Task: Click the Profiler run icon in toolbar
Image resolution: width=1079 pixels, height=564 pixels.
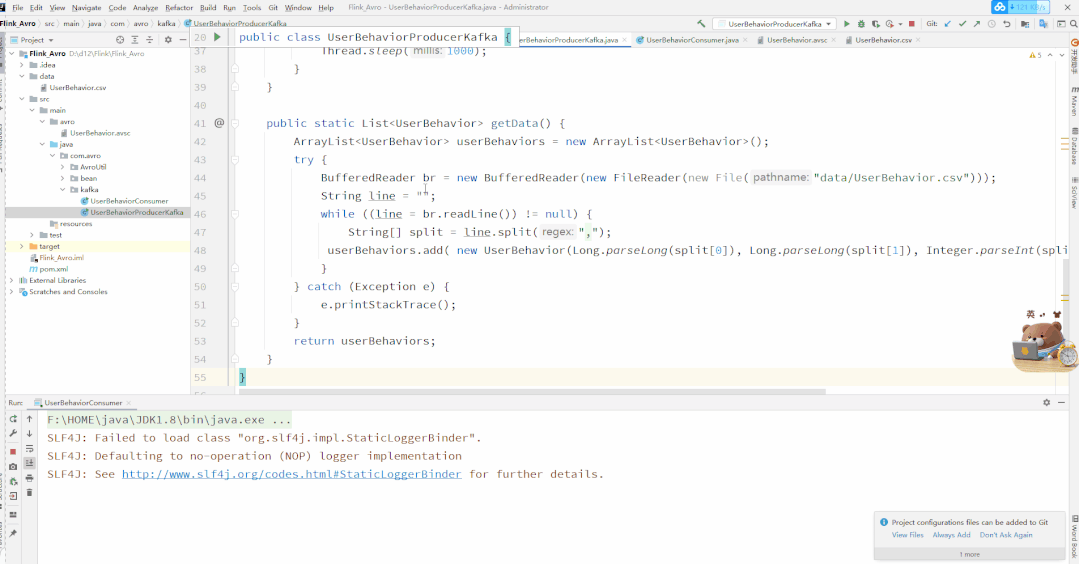Action: pos(890,23)
